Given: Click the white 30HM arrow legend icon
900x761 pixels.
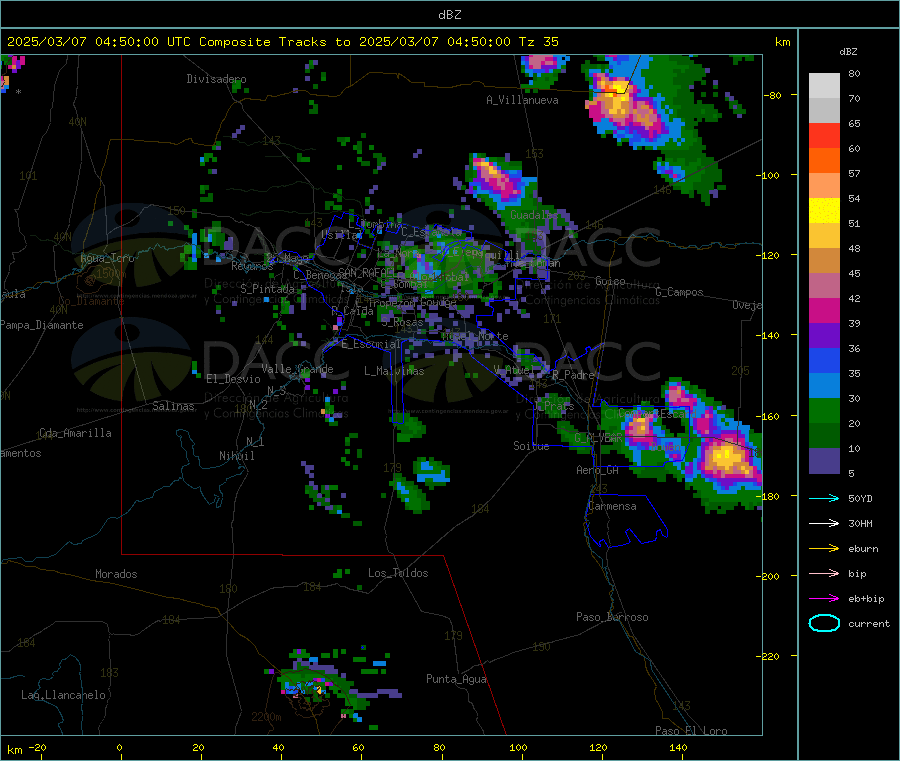Looking at the screenshot, I should (824, 523).
